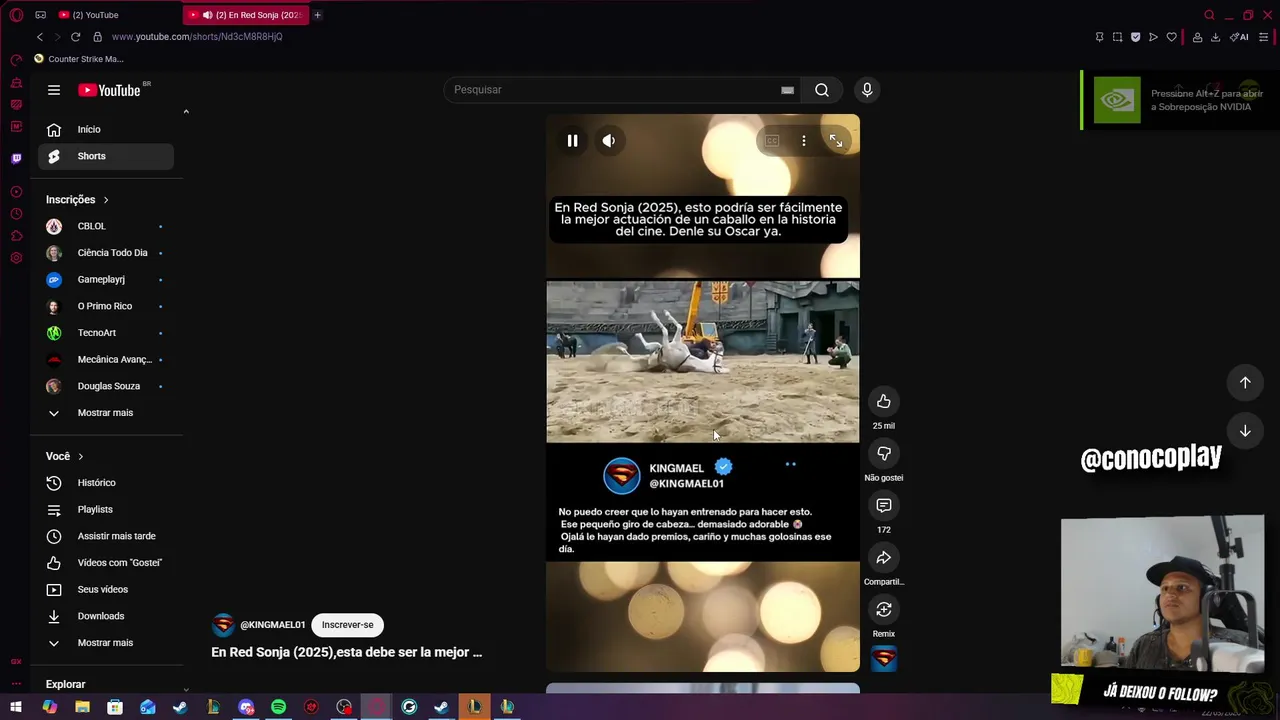Select the 'En Red Sonja' browser tab
Screen dimensions: 1280x720
tap(246, 15)
